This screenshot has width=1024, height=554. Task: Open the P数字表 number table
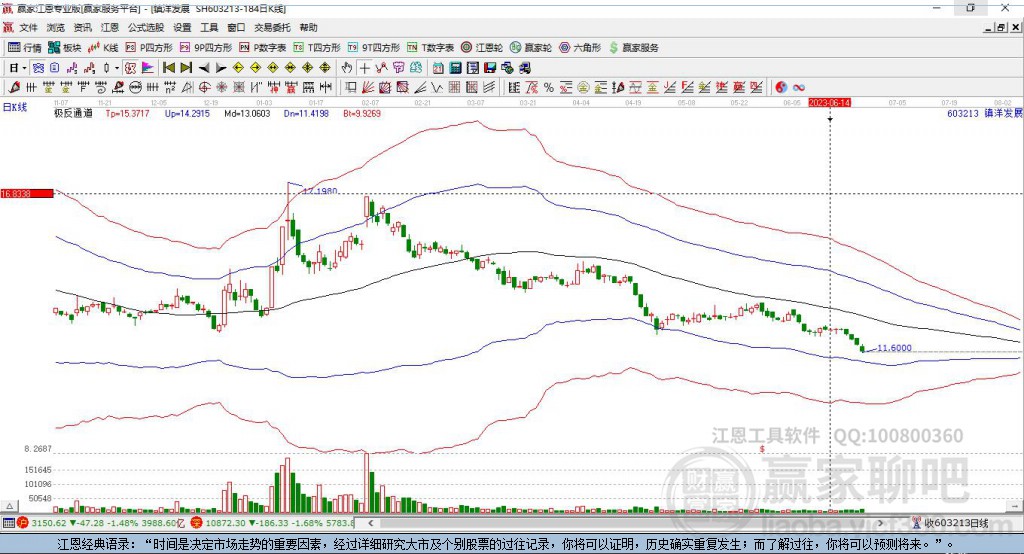(263, 48)
